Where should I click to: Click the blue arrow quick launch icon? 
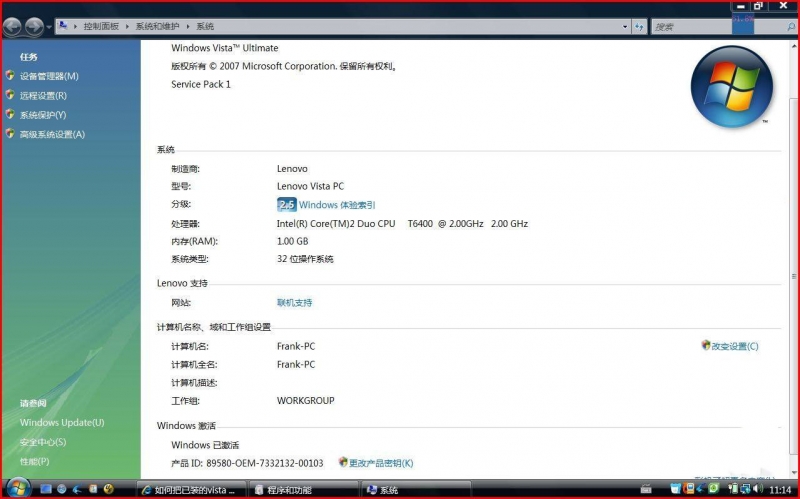tap(78, 489)
